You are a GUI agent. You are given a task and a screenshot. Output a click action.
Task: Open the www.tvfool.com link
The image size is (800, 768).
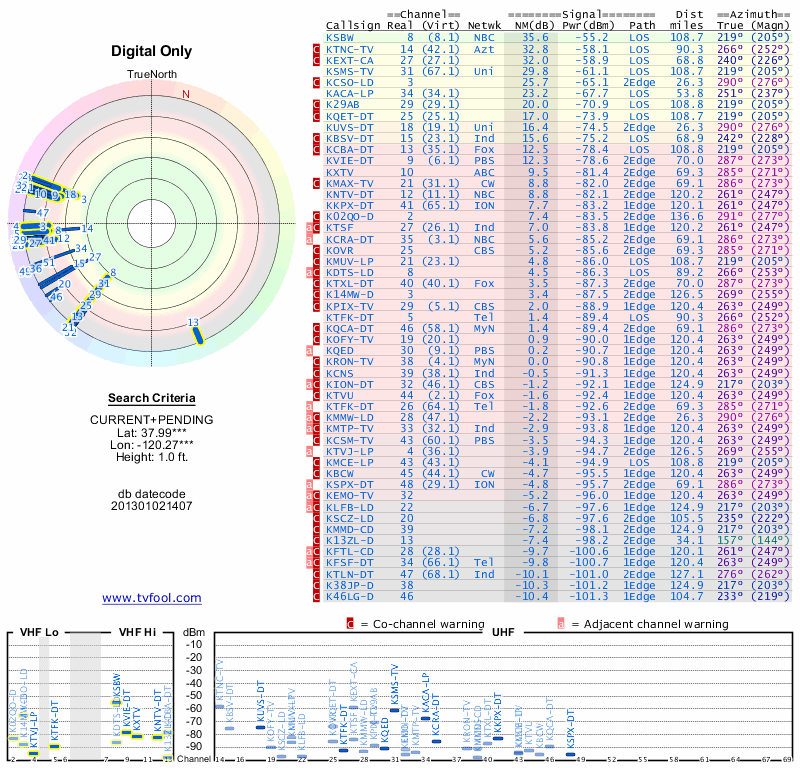pyautogui.click(x=152, y=598)
